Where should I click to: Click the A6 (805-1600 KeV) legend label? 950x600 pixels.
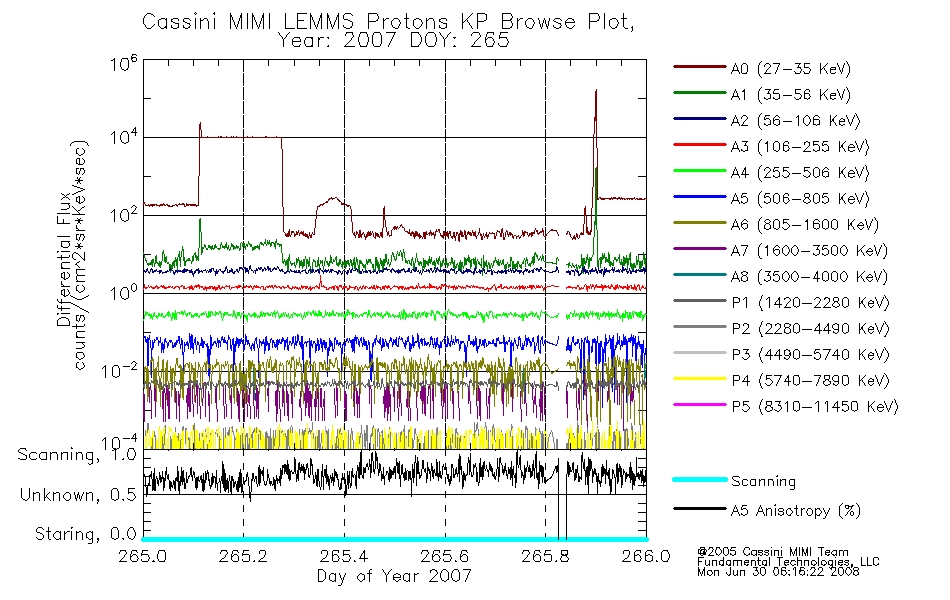[805, 225]
